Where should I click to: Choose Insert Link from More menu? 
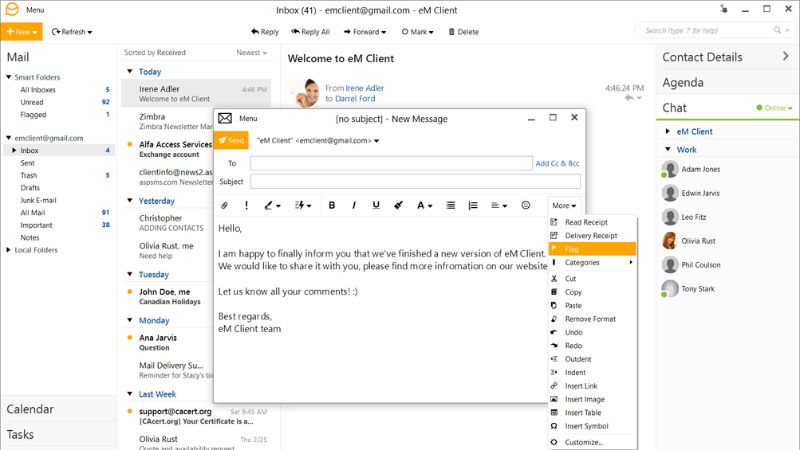click(x=592, y=386)
